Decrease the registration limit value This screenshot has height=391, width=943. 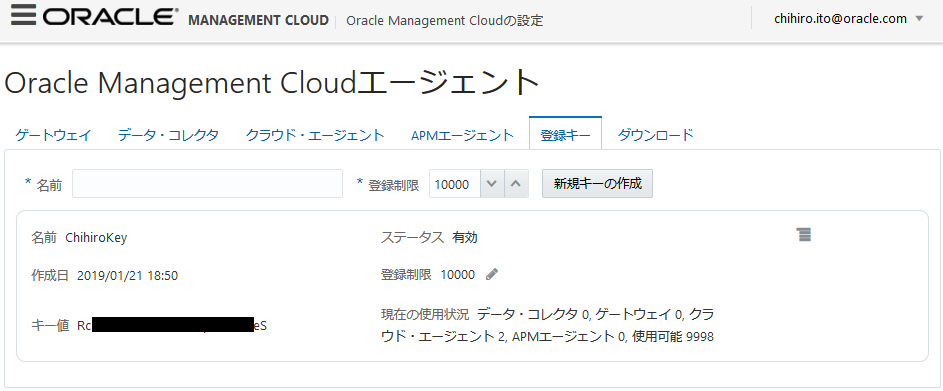492,184
